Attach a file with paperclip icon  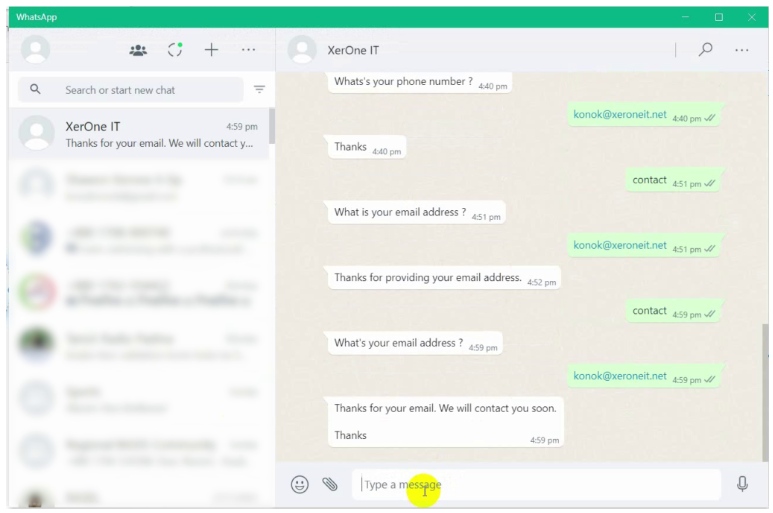(x=330, y=484)
